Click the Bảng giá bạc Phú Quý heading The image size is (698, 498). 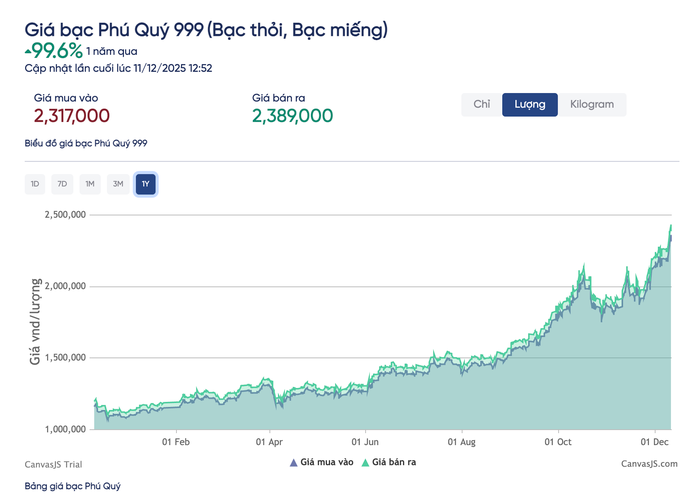point(73,486)
